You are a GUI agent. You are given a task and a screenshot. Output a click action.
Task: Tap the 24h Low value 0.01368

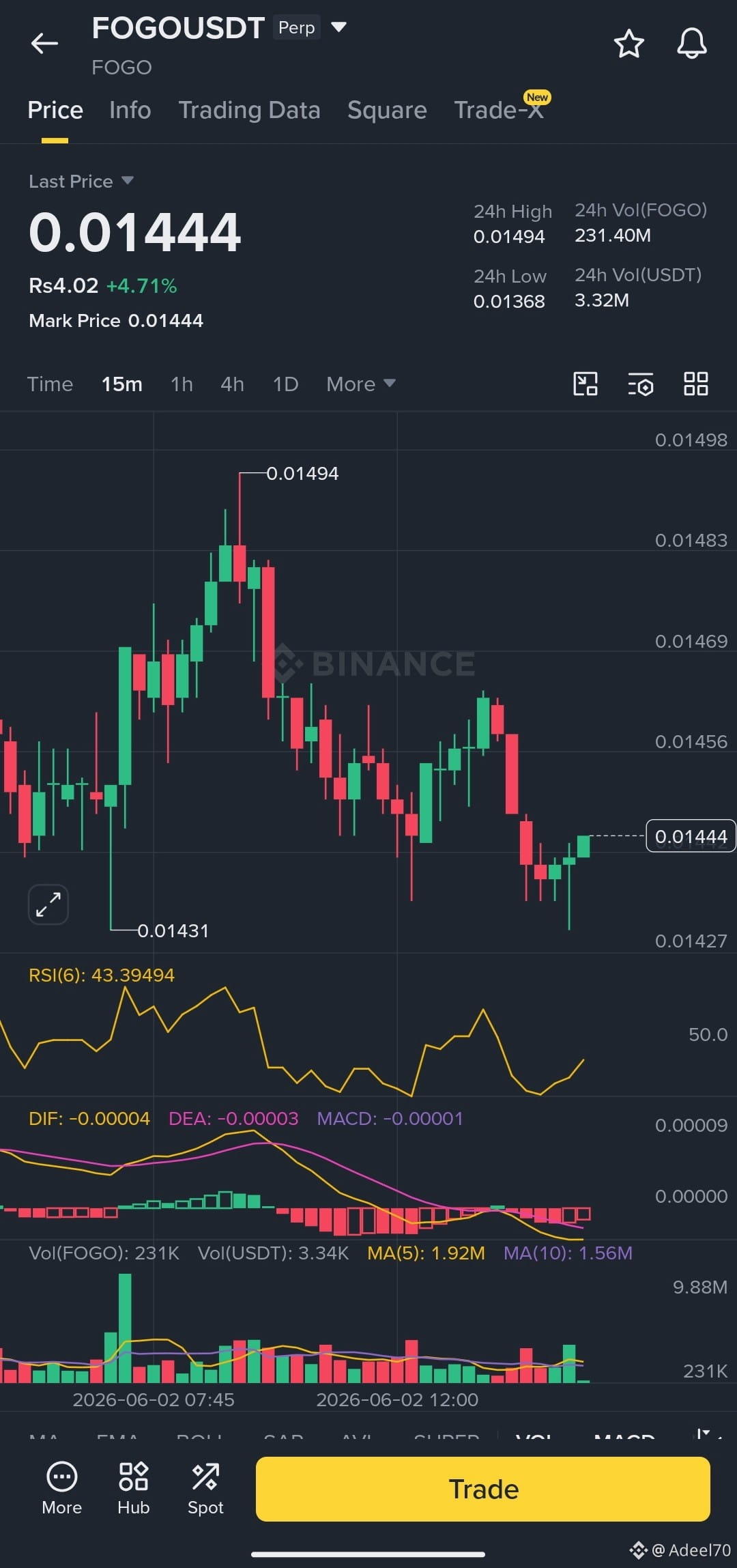[x=509, y=302]
